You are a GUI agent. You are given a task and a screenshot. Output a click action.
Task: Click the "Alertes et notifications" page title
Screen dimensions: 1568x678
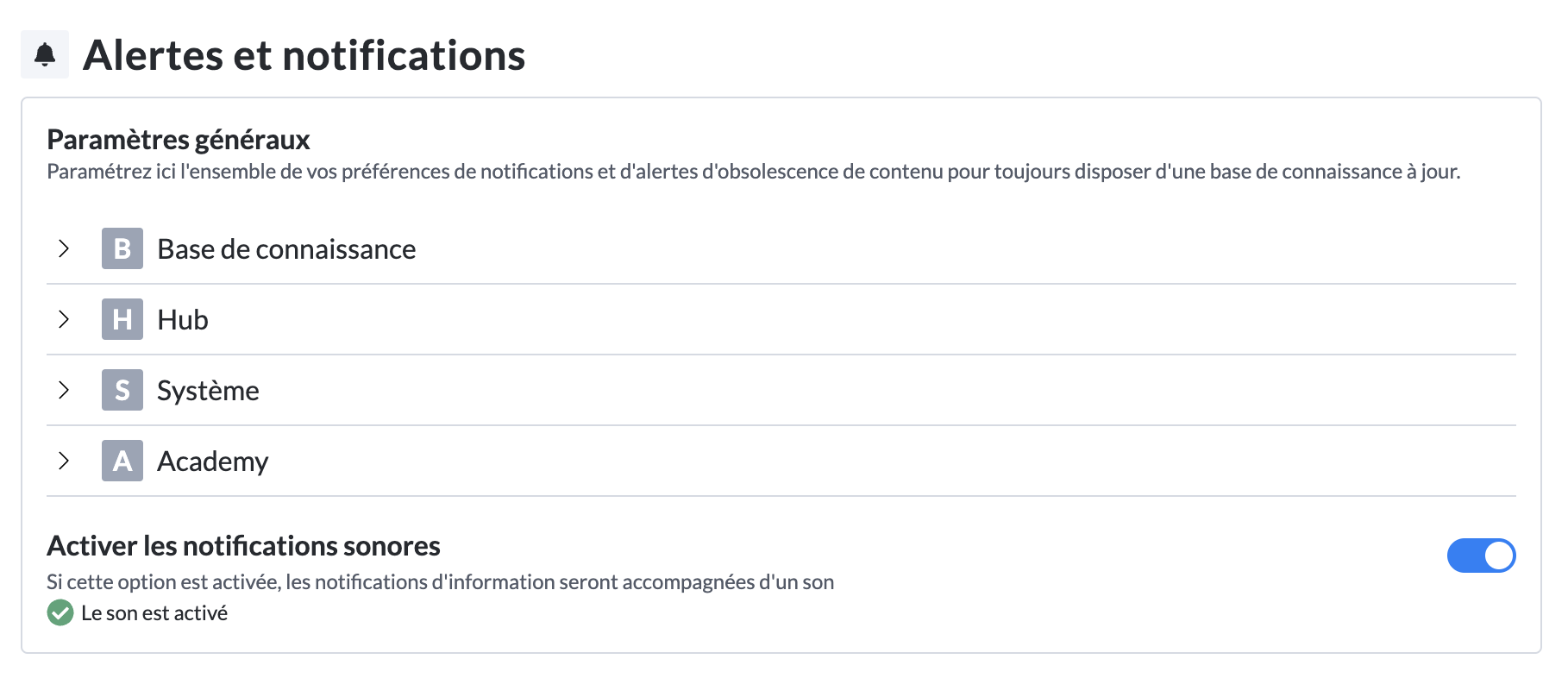[304, 55]
